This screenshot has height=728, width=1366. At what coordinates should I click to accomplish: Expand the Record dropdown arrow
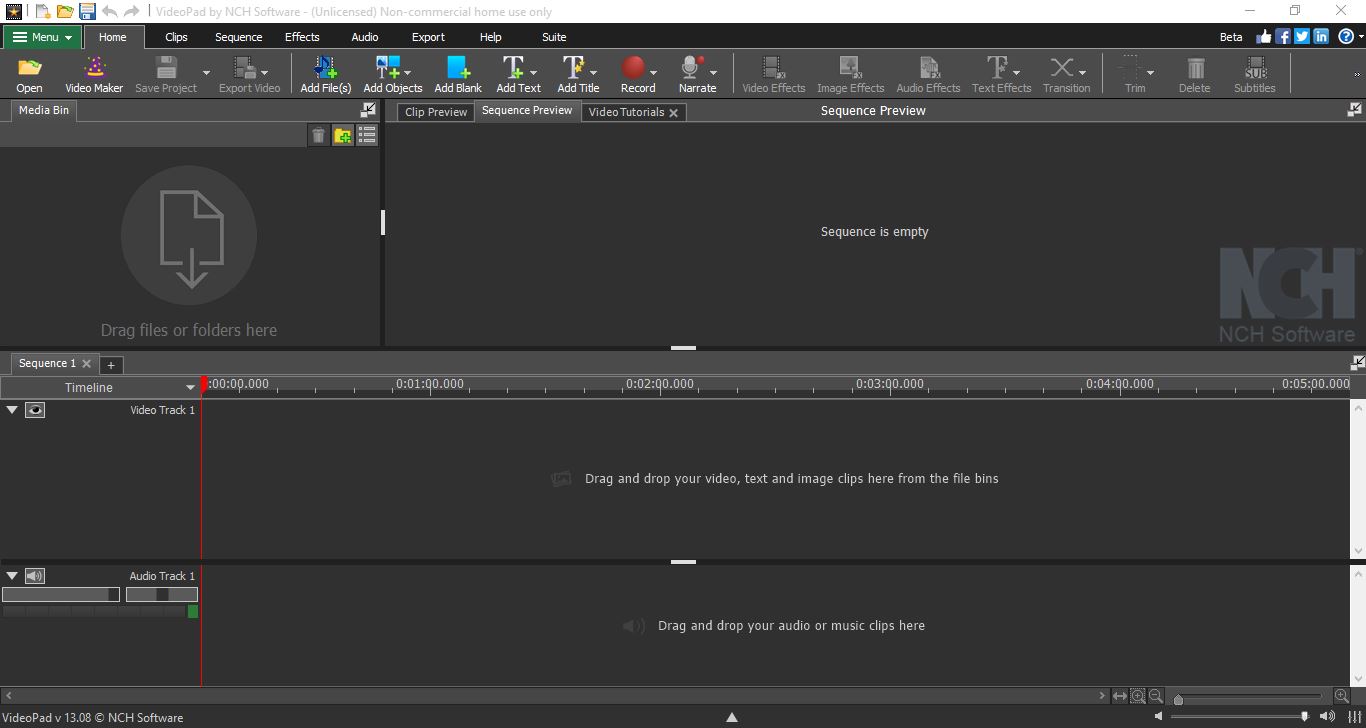[x=653, y=73]
